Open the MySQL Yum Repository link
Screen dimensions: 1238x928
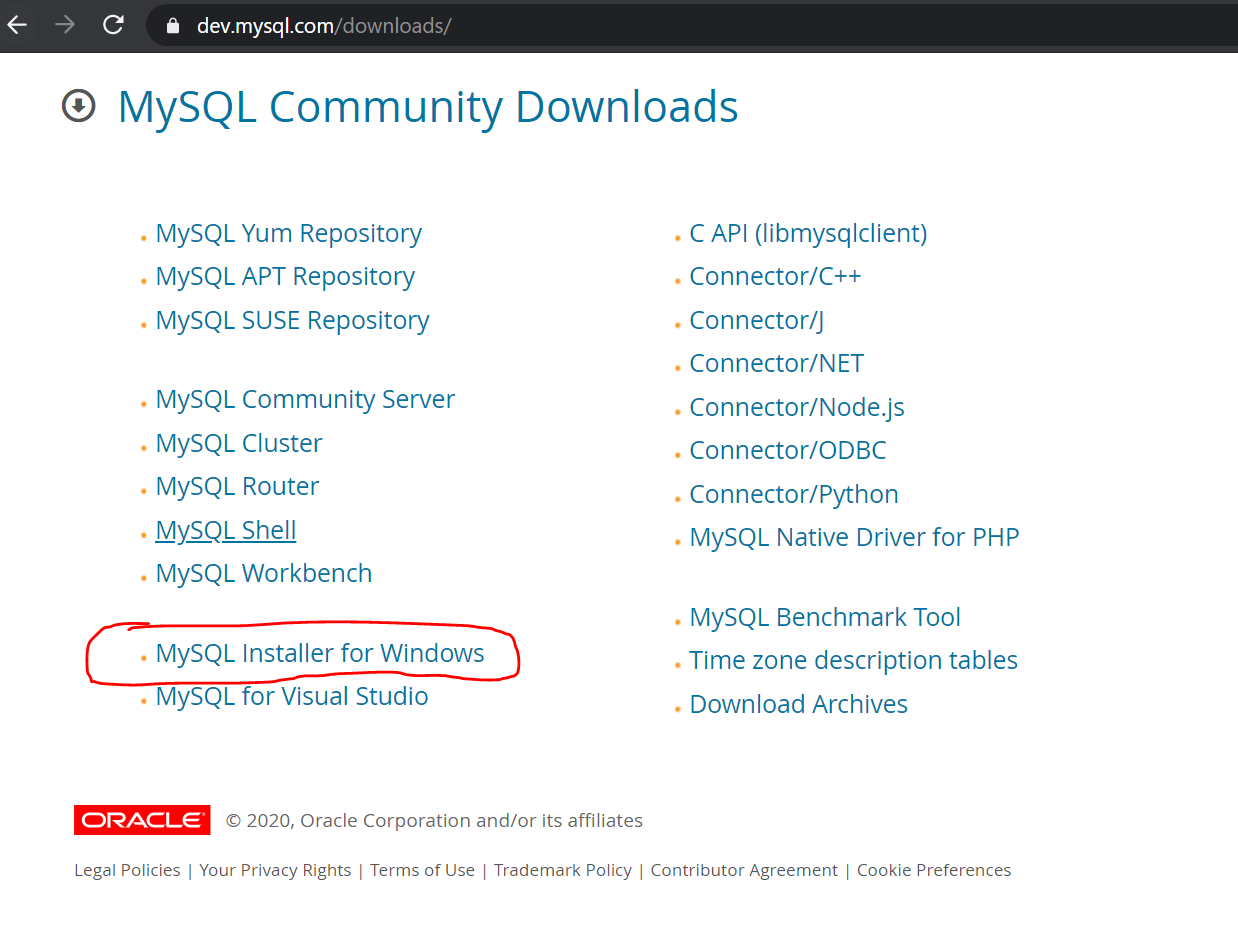pos(288,234)
